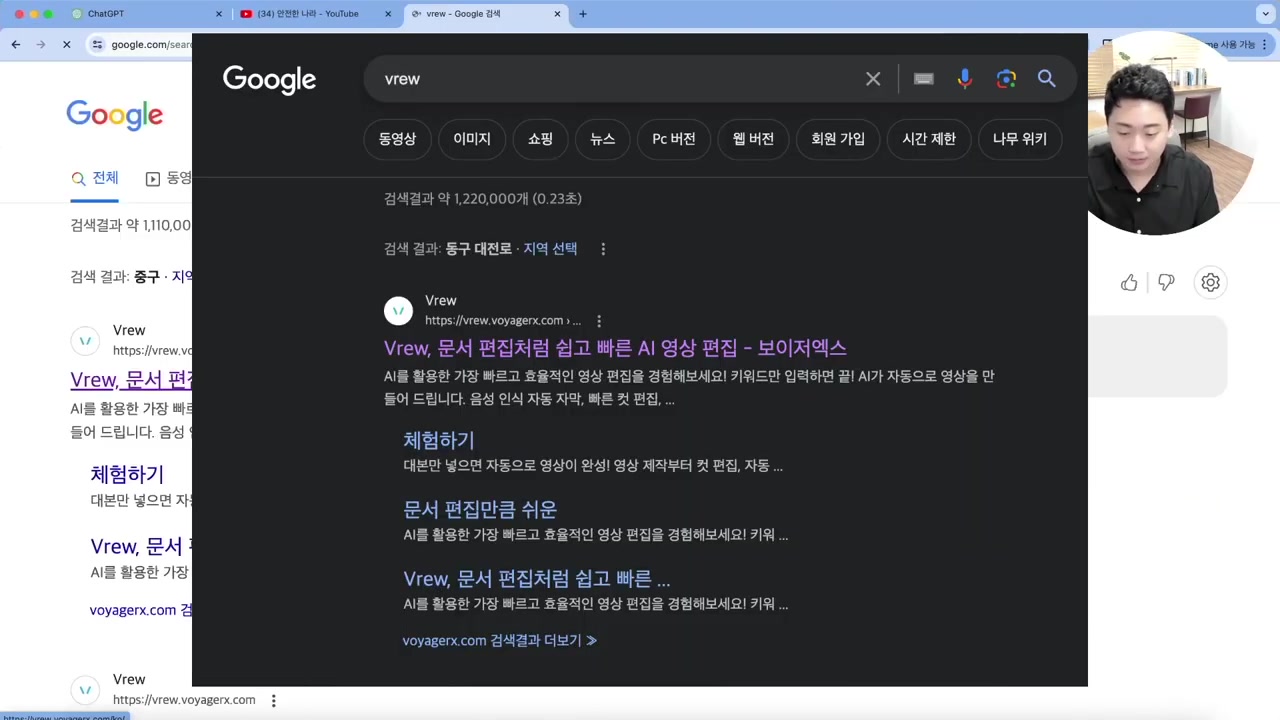Open site information icon in address bar
The image size is (1280, 720).
click(x=97, y=44)
